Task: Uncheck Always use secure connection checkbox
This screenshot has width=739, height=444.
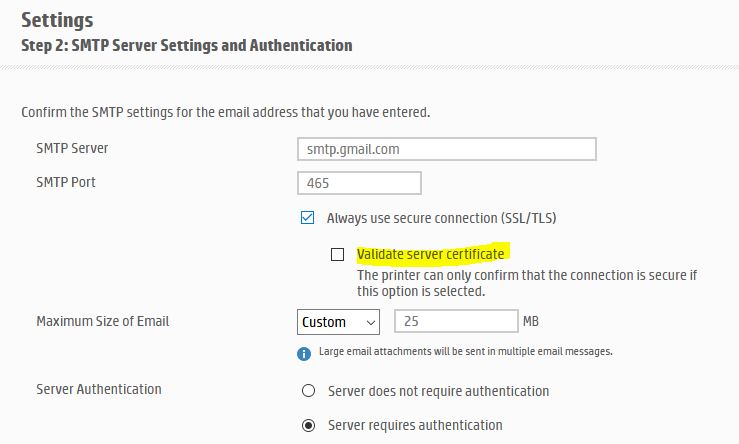Action: [x=308, y=217]
